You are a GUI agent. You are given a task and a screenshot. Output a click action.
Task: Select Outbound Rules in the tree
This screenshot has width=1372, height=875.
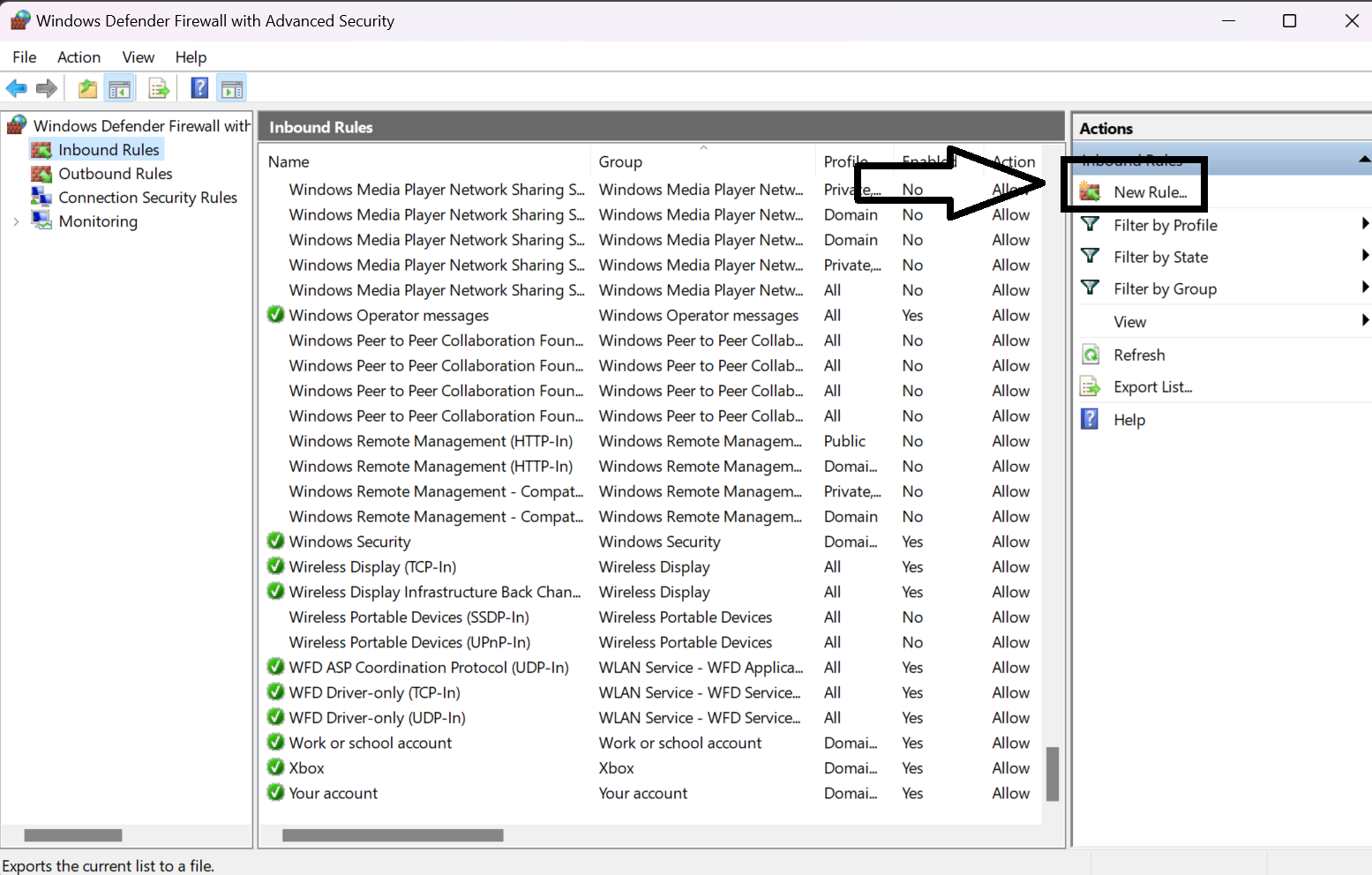[x=116, y=174]
